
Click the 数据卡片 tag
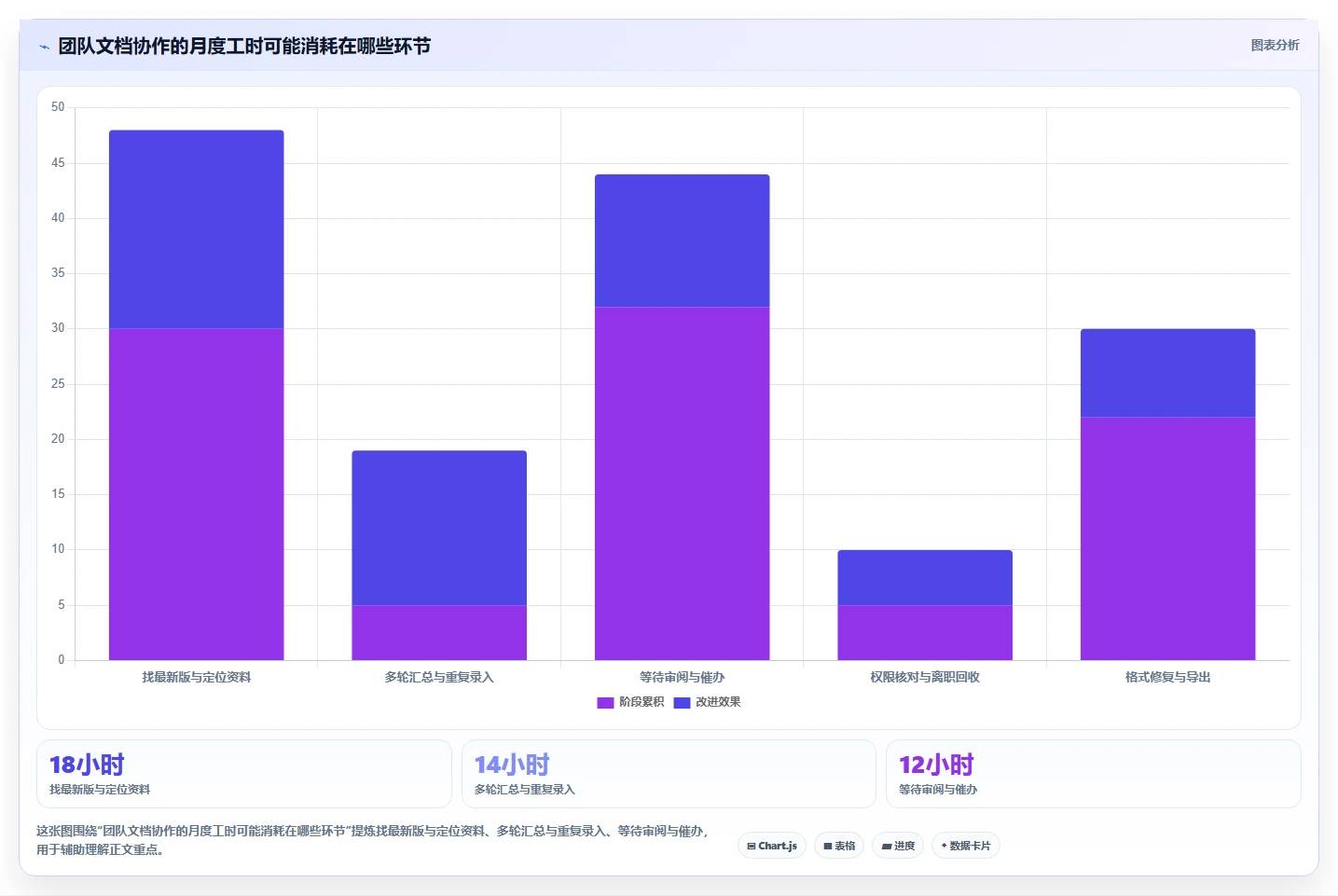coord(966,846)
